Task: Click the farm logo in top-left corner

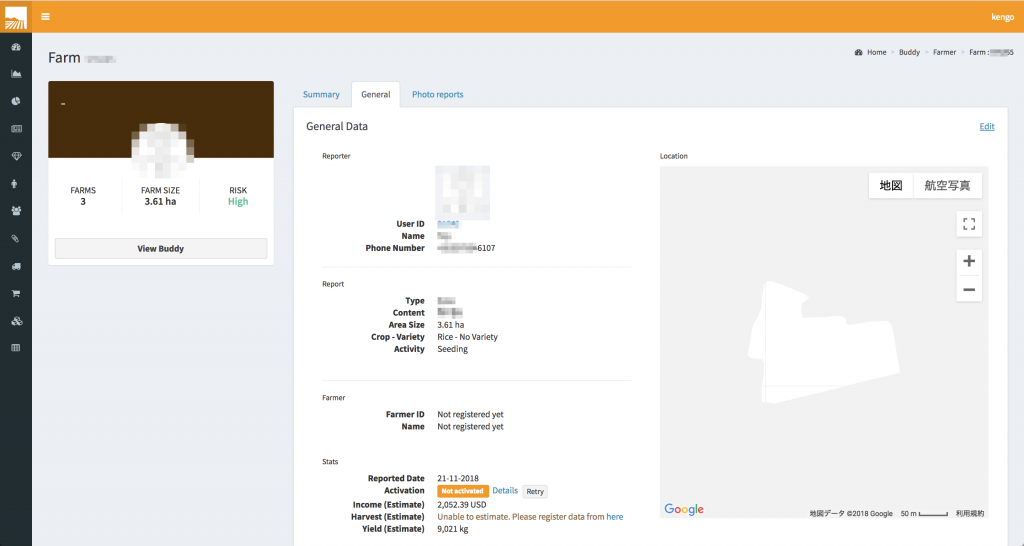Action: click(x=16, y=17)
